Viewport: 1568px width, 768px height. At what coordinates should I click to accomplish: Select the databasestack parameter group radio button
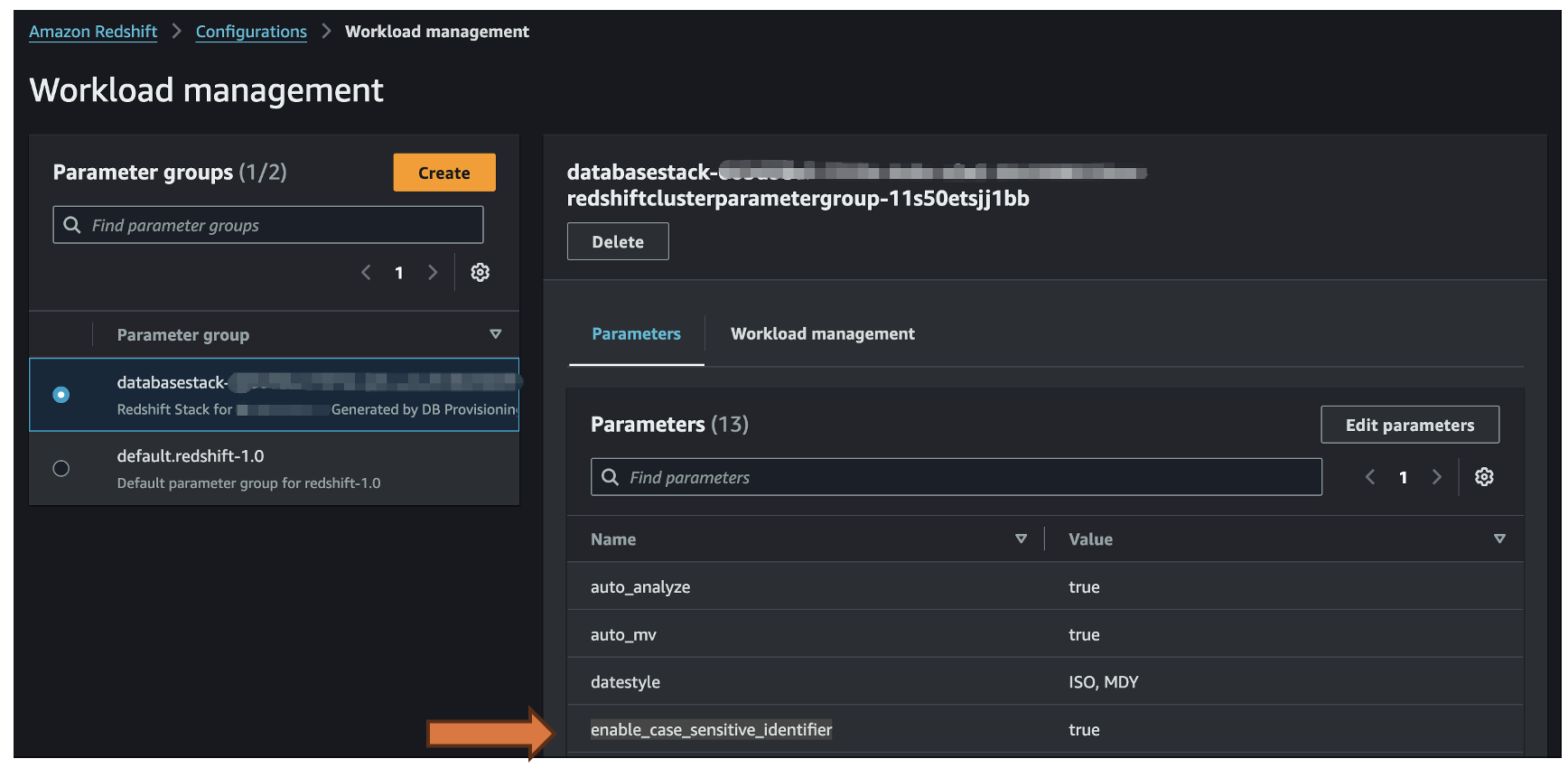[61, 395]
